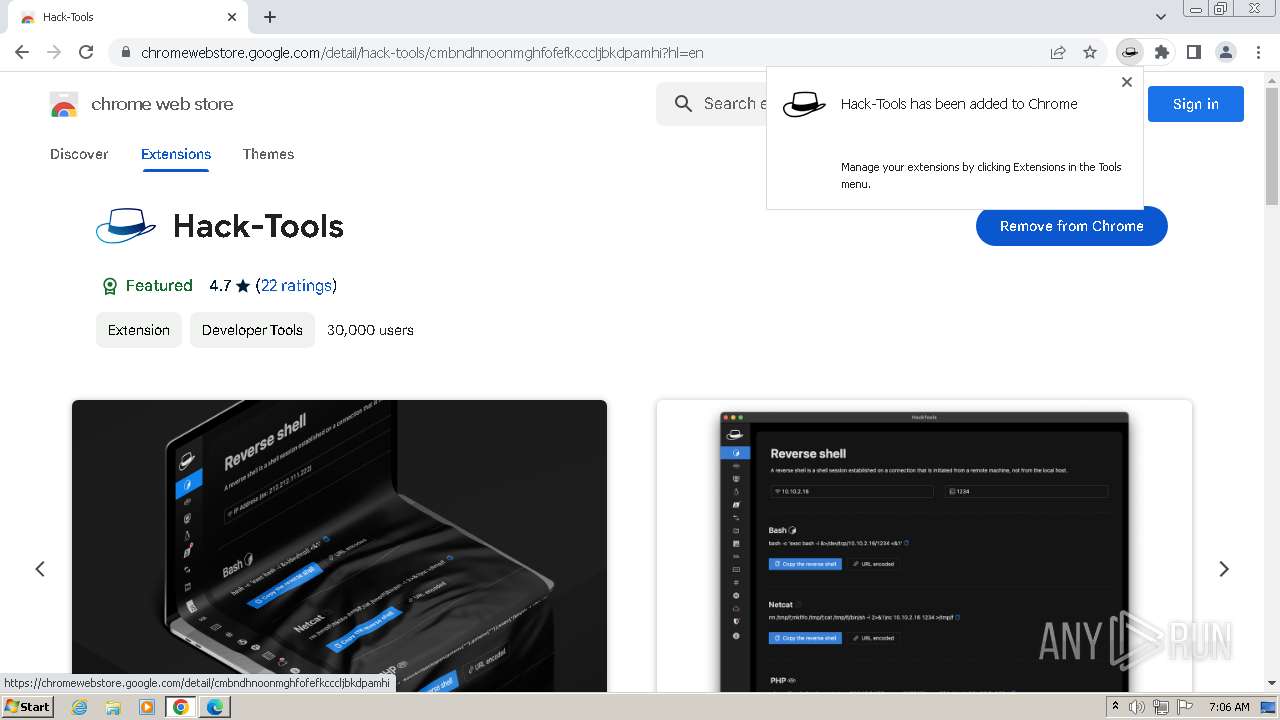Viewport: 1280px width, 720px height.
Task: Open File Explorer from taskbar
Action: pyautogui.click(x=113, y=707)
